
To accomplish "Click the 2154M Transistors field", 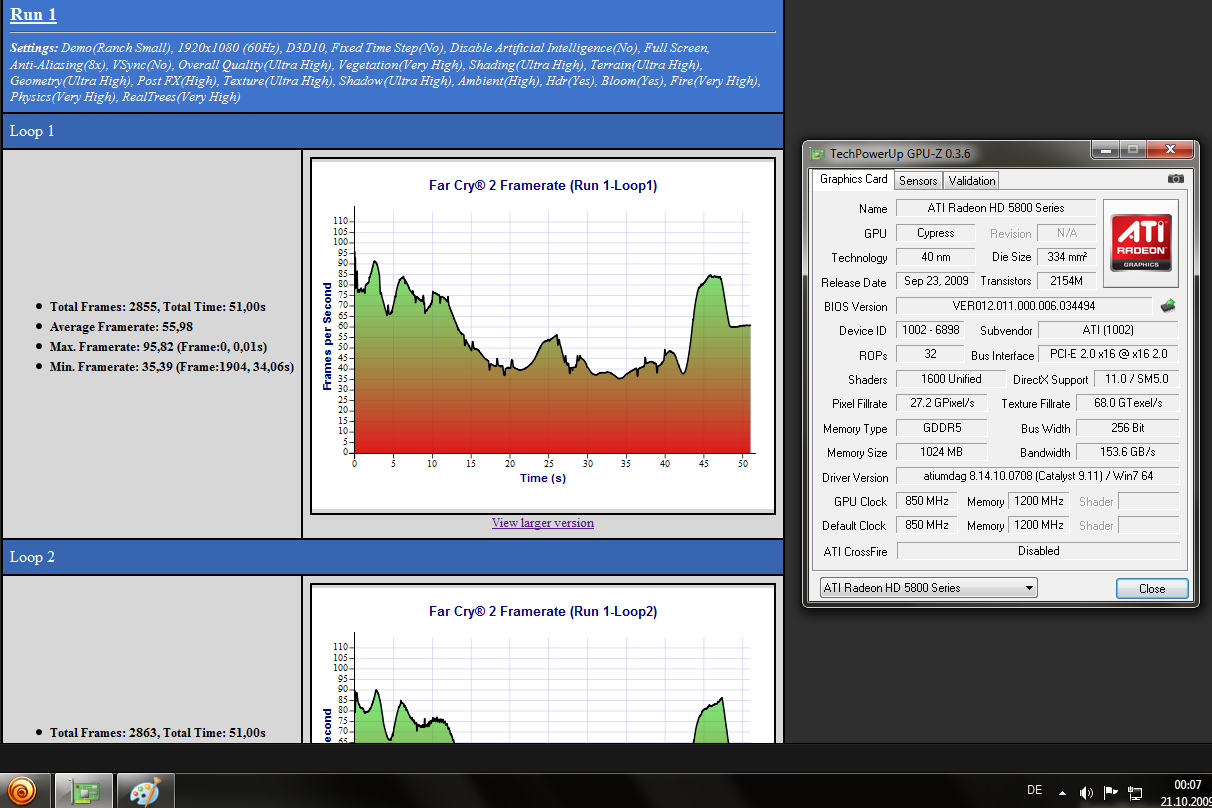I will 1067,281.
